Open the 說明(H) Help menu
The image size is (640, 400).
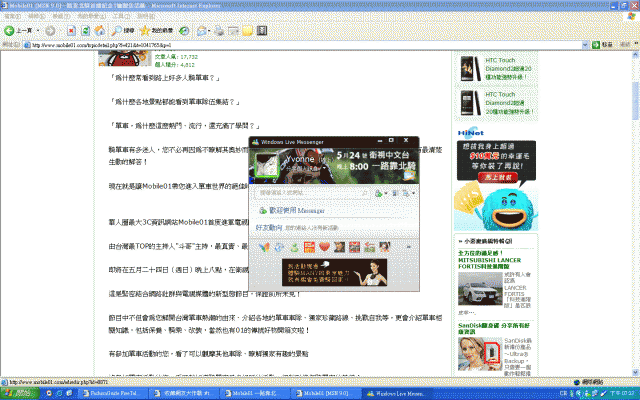146,16
